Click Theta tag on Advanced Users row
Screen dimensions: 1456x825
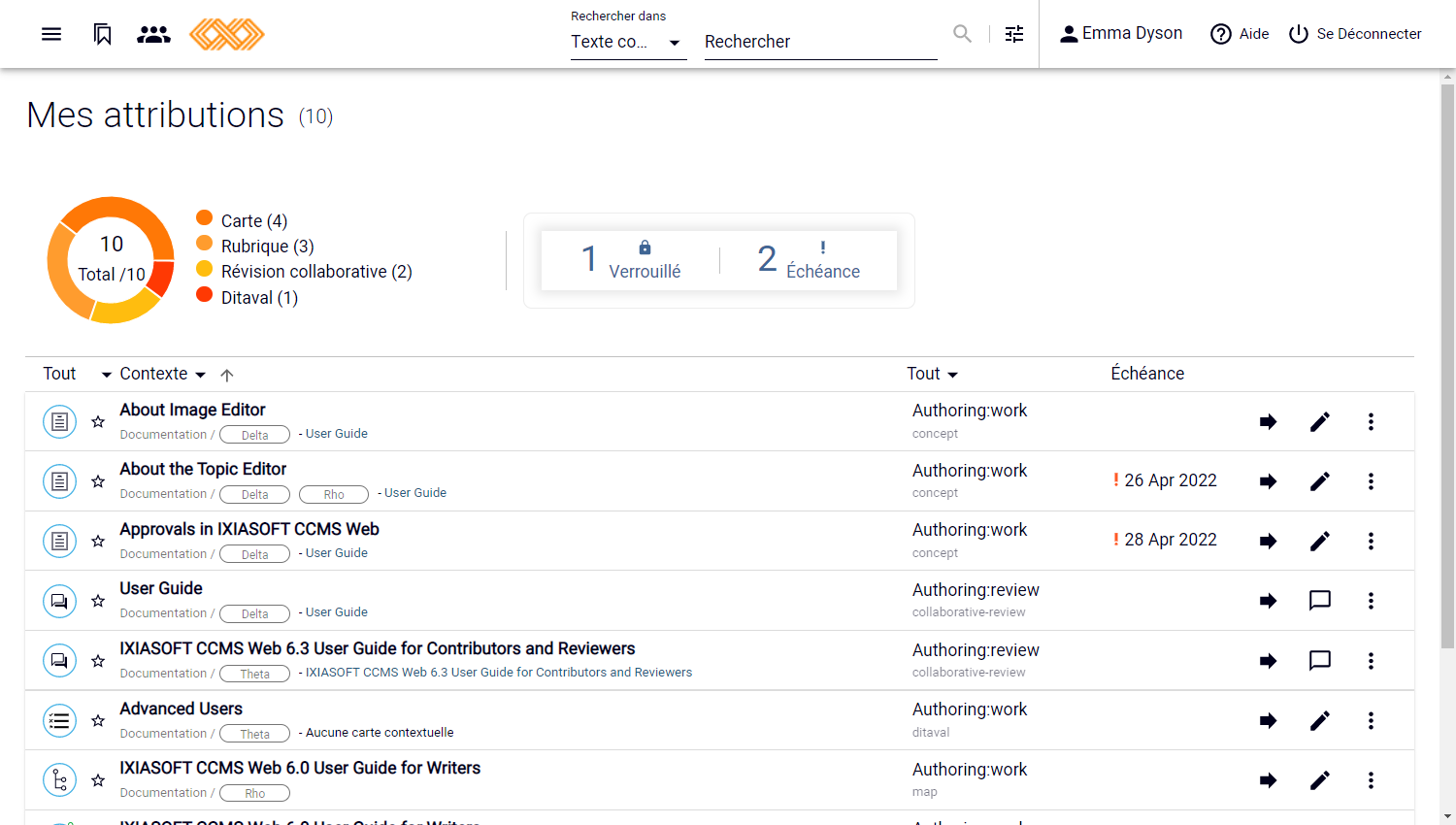pyautogui.click(x=254, y=734)
